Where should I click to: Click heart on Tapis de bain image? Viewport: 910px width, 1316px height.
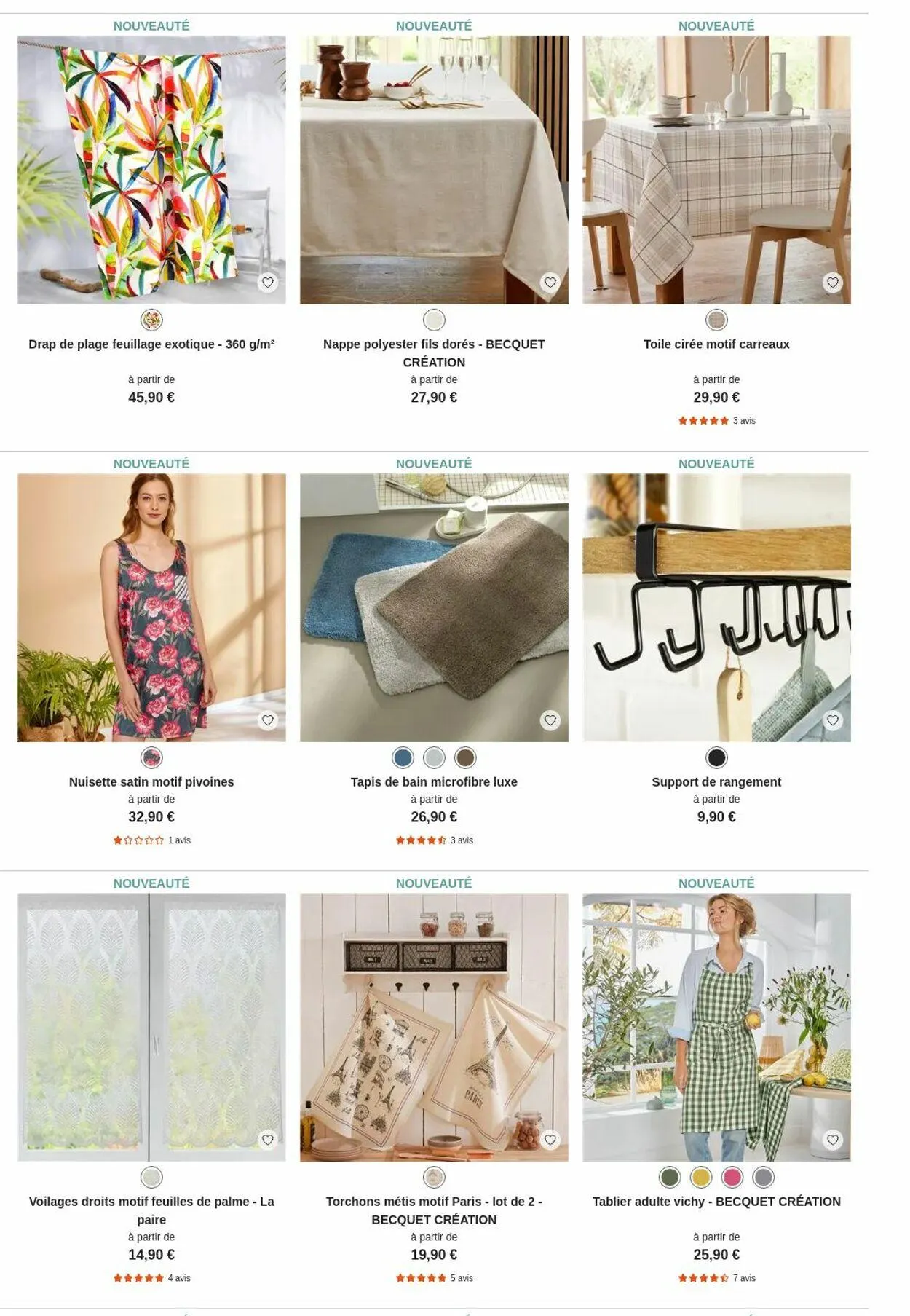550,720
